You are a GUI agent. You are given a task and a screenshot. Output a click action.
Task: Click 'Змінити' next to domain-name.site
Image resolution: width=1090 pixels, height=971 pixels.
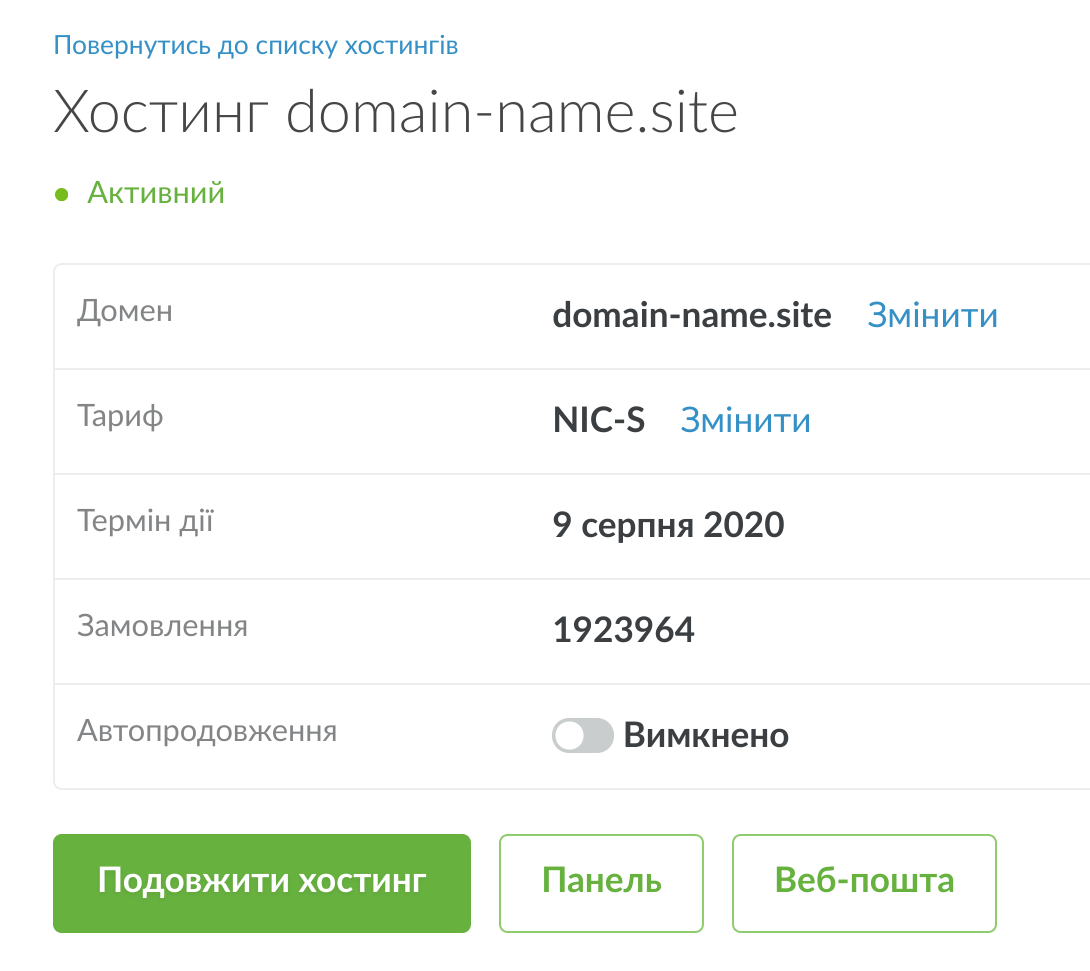pyautogui.click(x=932, y=316)
